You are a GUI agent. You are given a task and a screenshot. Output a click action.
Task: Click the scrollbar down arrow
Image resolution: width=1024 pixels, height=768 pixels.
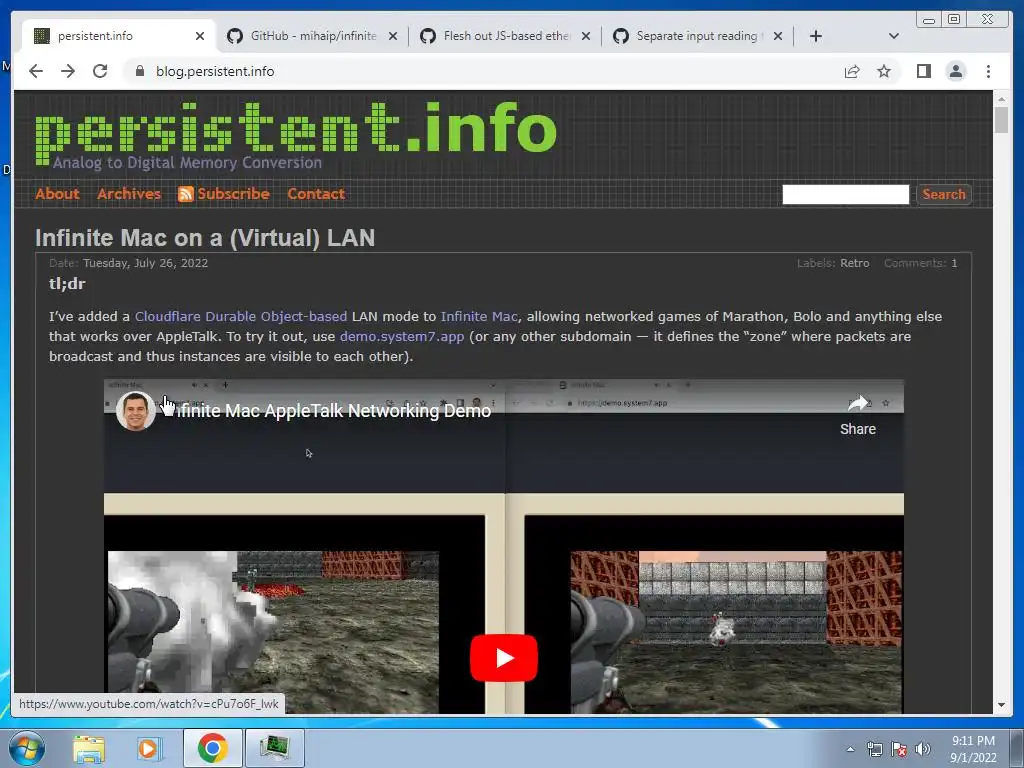click(x=1001, y=705)
